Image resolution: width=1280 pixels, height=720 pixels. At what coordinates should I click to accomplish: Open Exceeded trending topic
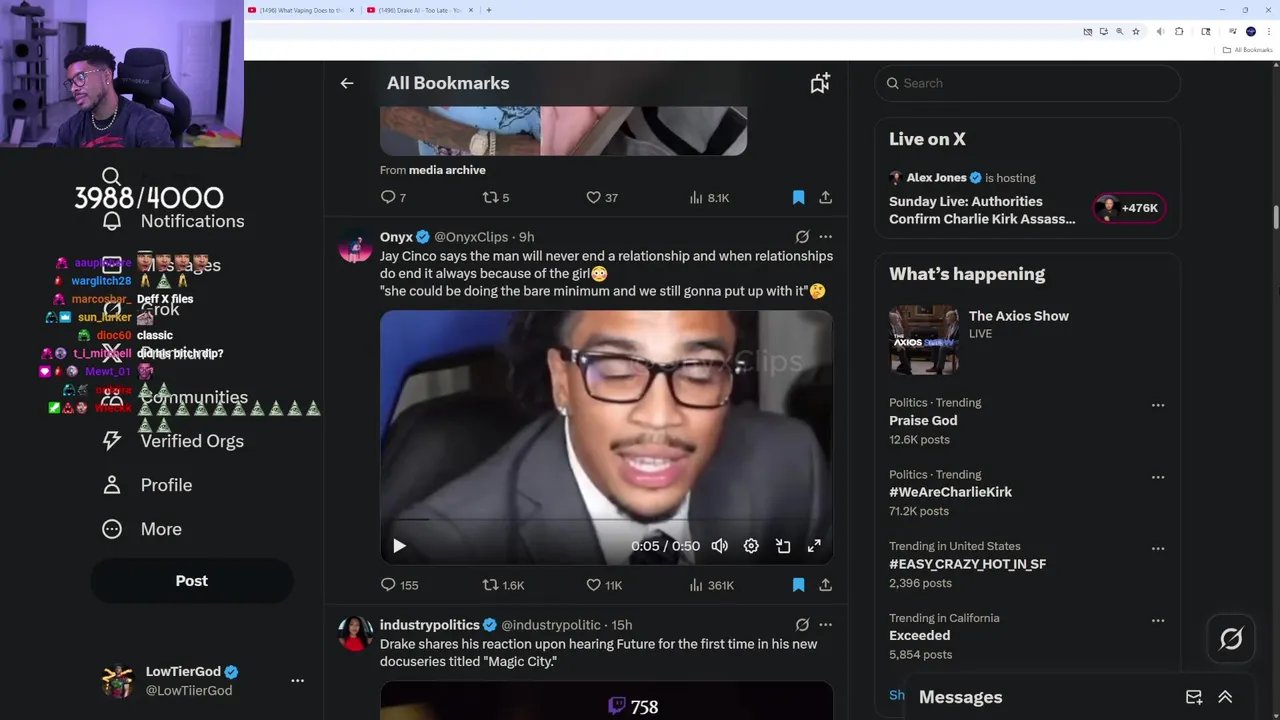click(x=919, y=636)
